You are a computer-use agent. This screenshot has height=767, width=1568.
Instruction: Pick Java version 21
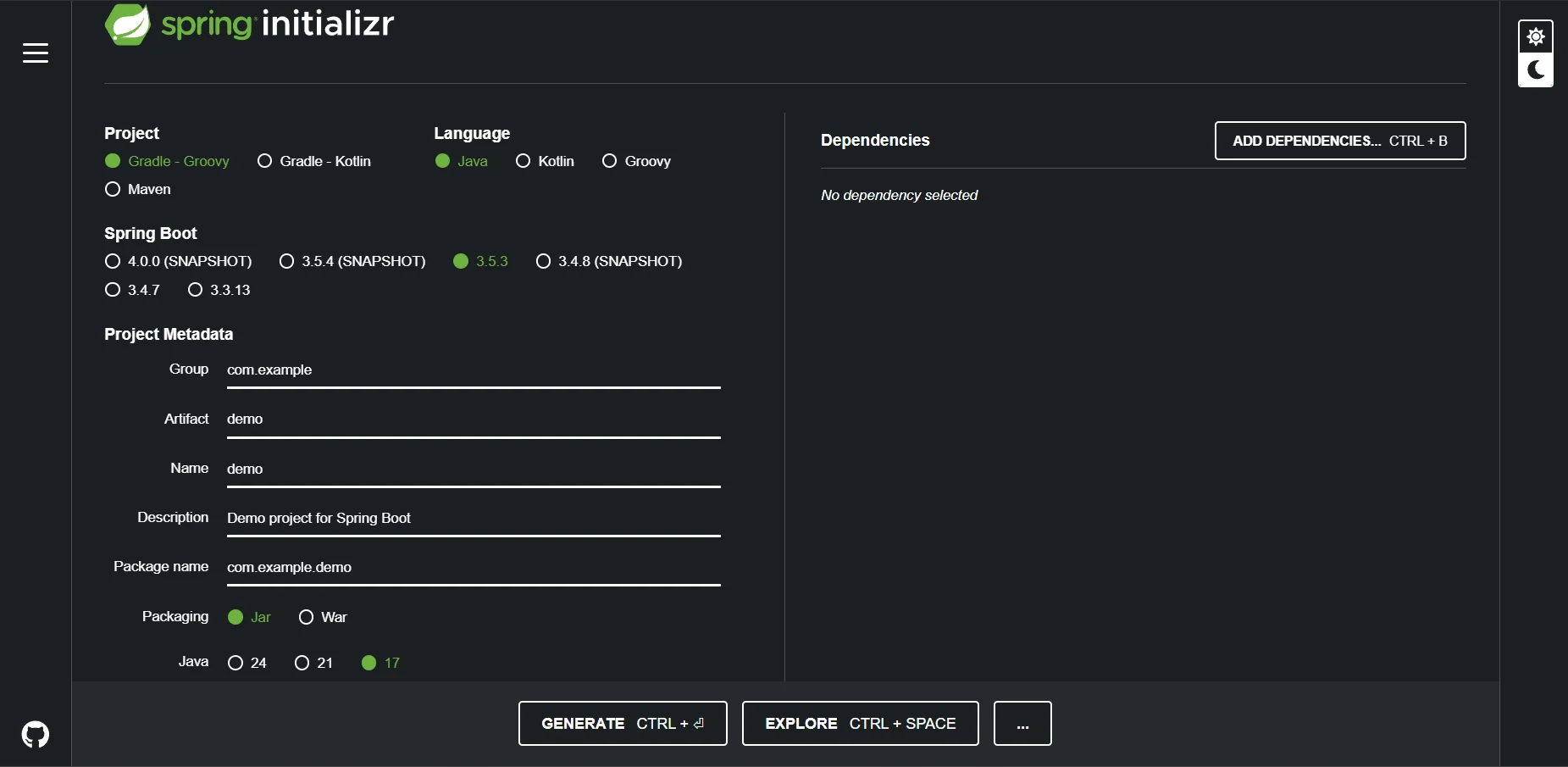pos(313,663)
